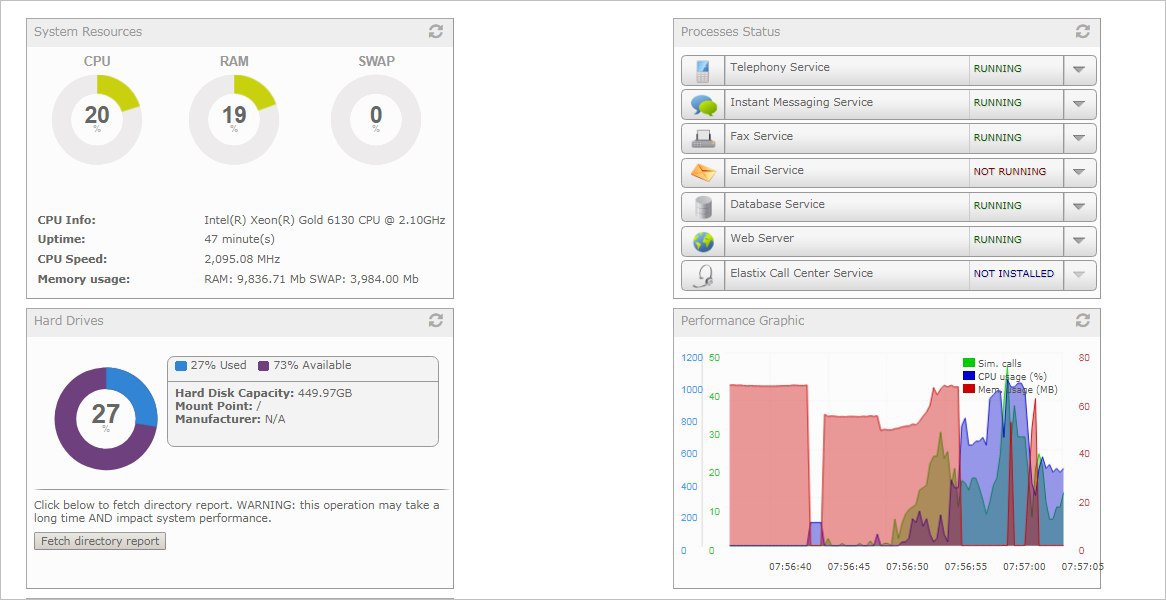The image size is (1166, 600).
Task: Click the Web Server globe icon
Action: pyautogui.click(x=703, y=242)
